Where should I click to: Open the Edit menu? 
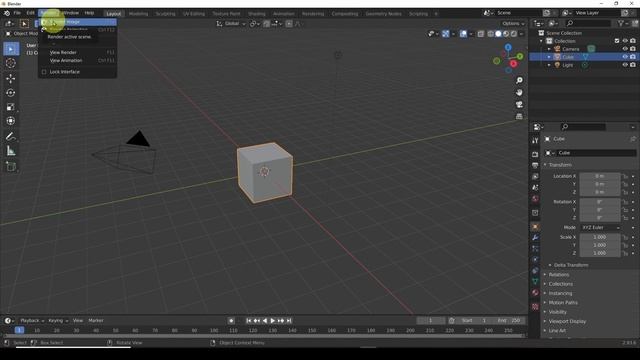click(31, 13)
